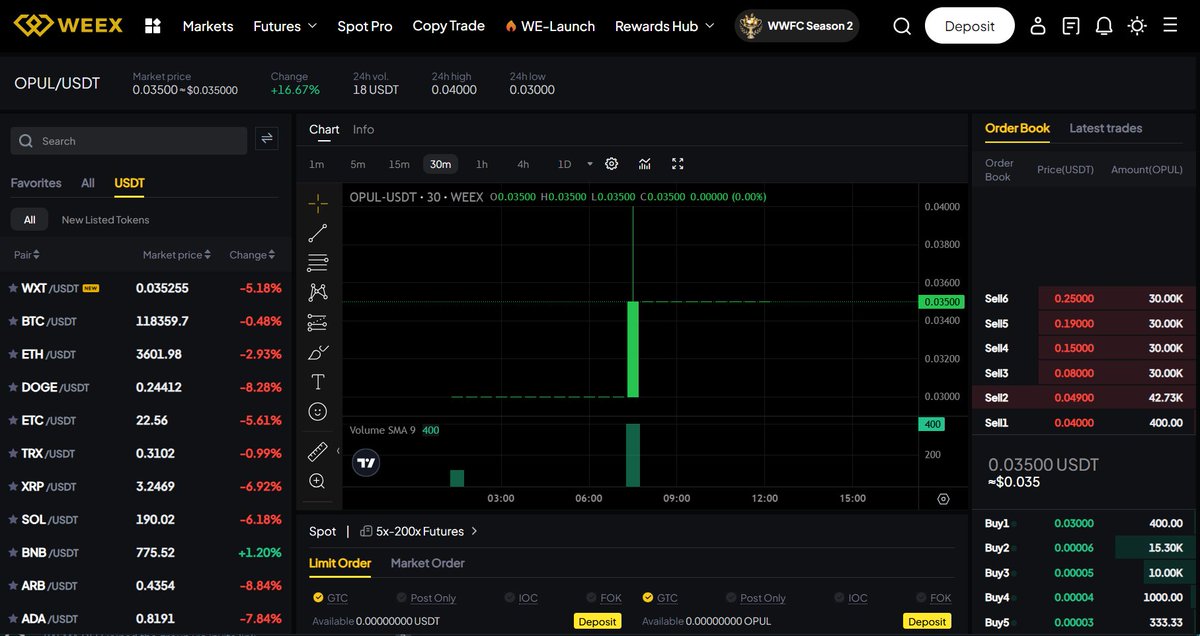Select left Post Only radio option
Screen dimensions: 1200x636
(x=402, y=598)
